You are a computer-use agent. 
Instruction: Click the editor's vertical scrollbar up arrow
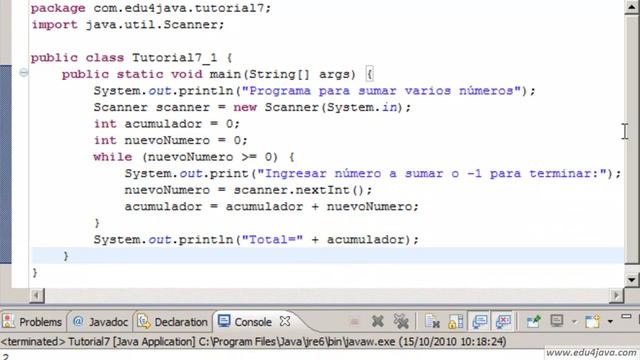pos(632,7)
